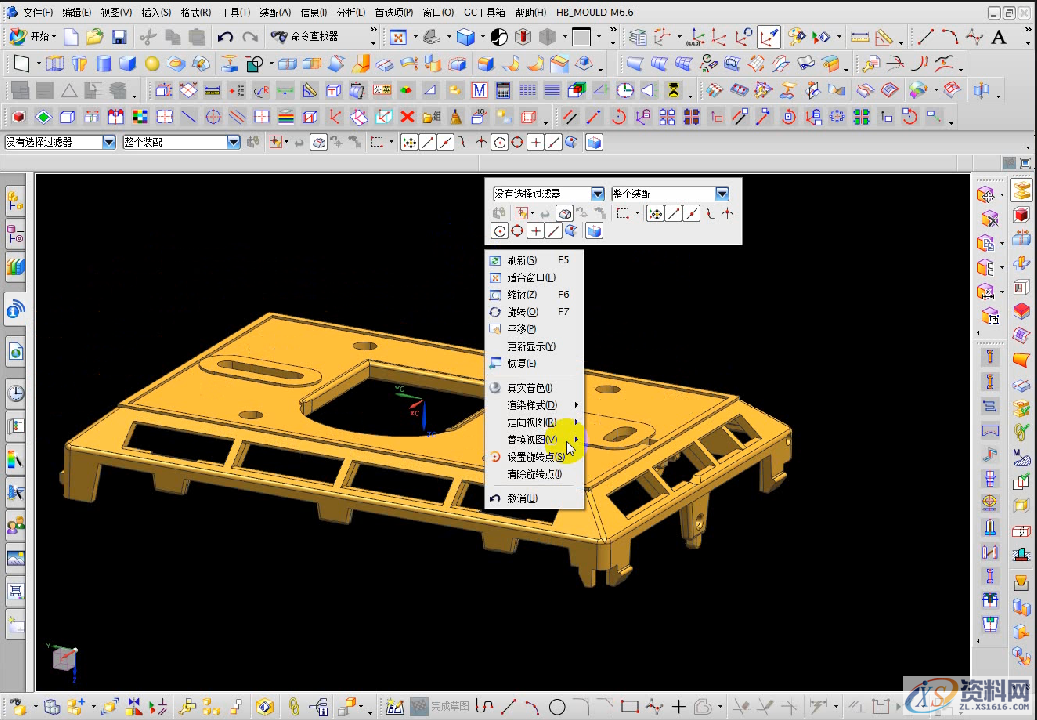Toggle true shading in the context menu
Viewport: 1037px width, 720px height.
coord(529,387)
